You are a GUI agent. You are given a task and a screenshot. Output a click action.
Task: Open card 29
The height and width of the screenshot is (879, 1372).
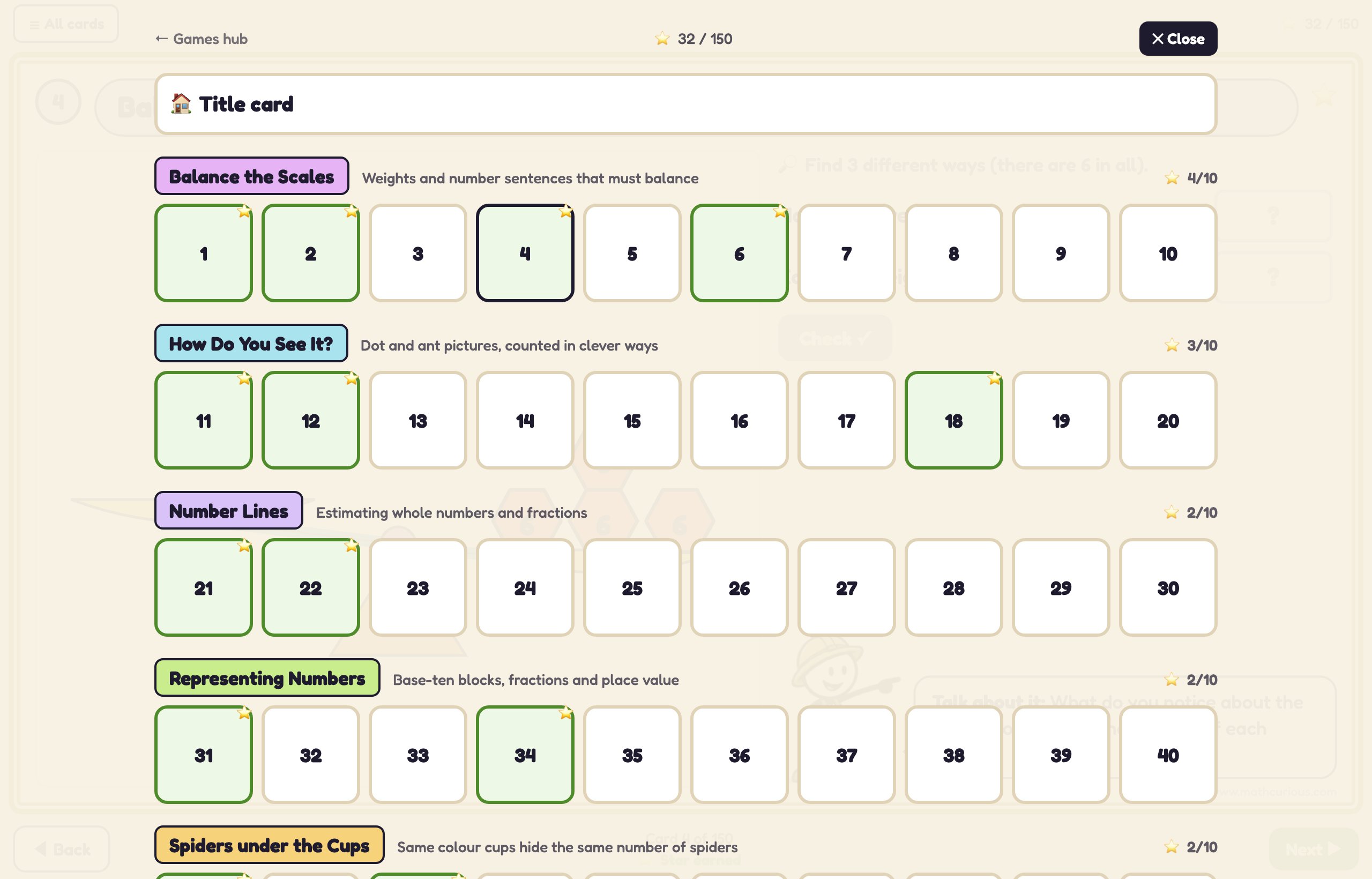[x=1061, y=587]
